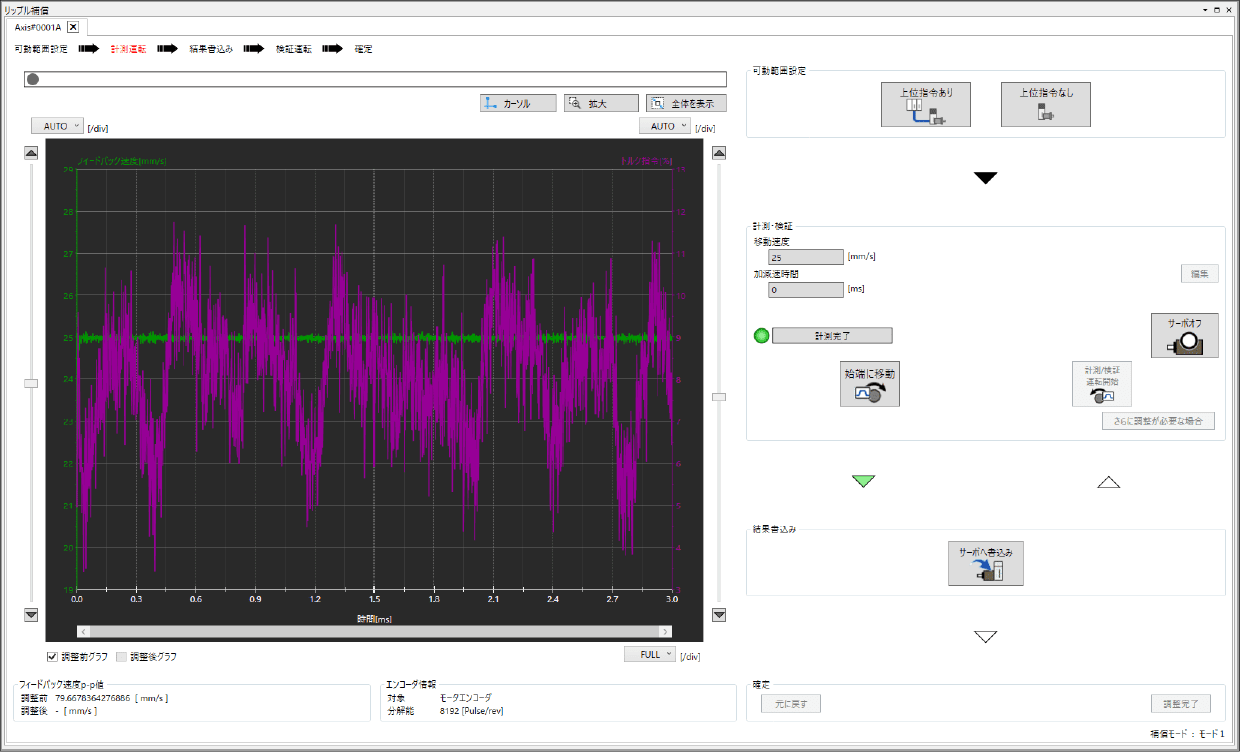Activate the カーソル cursor tool
Screen dimensions: 1240x752
click(518, 103)
